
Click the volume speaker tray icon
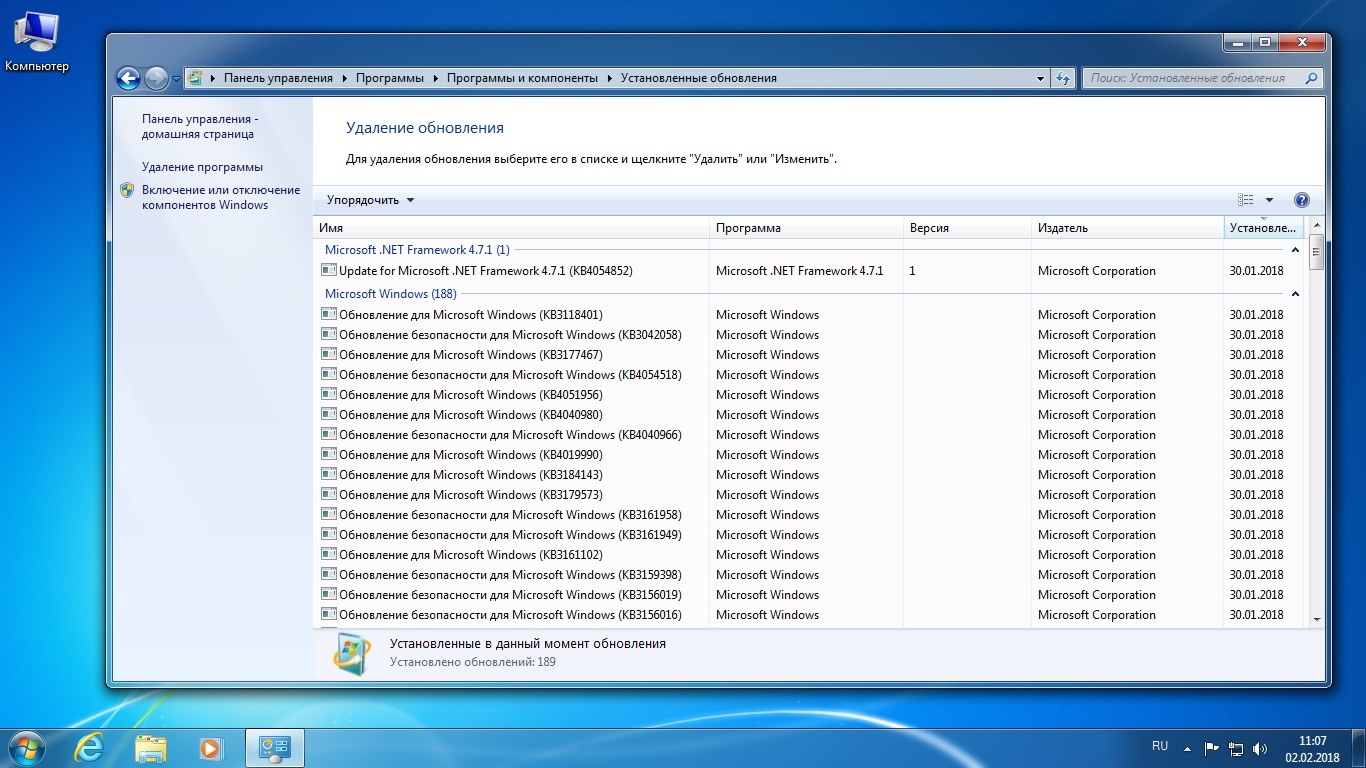(x=1261, y=747)
